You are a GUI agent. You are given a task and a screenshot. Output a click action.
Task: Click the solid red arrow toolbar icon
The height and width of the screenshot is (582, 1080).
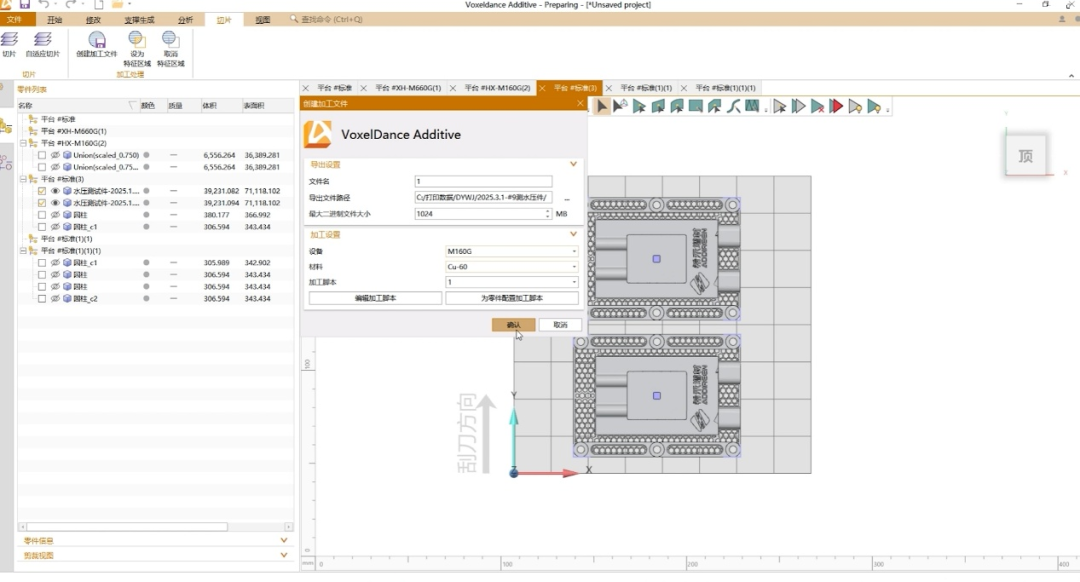tap(836, 106)
